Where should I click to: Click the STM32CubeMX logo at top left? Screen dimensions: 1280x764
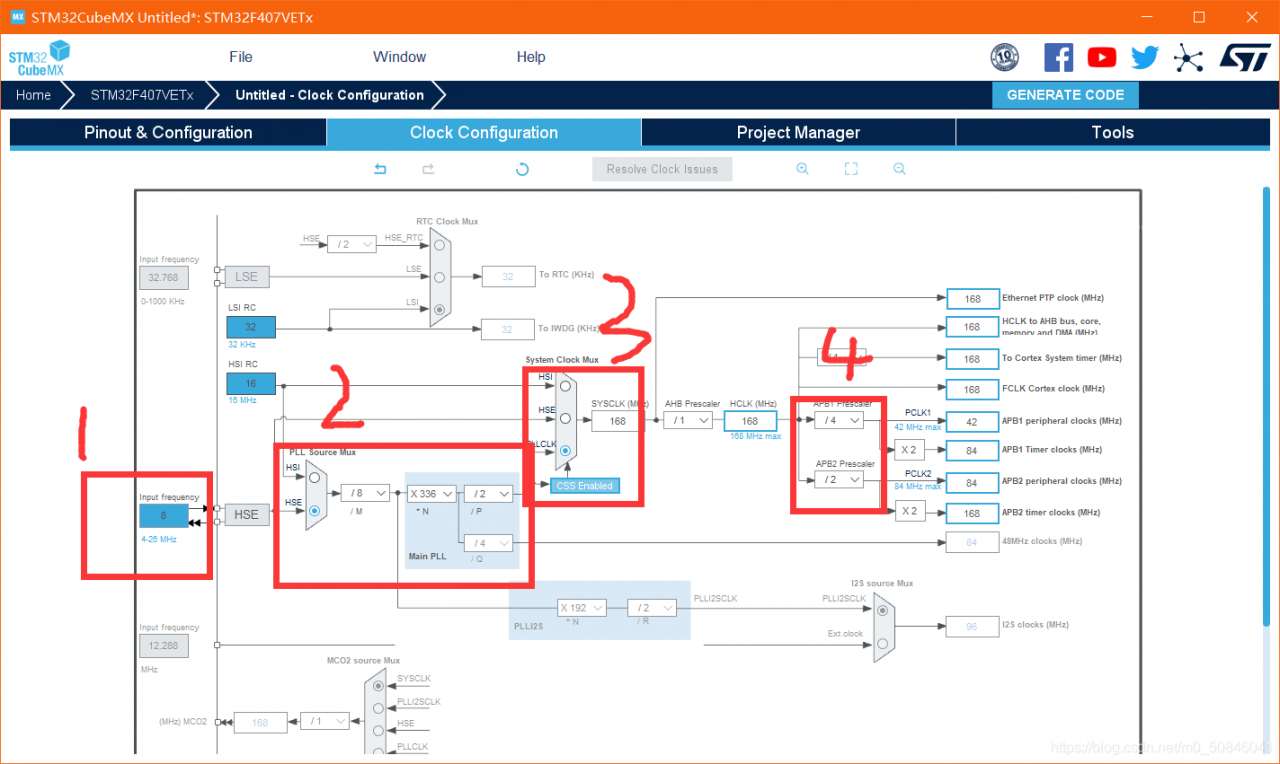[40, 58]
